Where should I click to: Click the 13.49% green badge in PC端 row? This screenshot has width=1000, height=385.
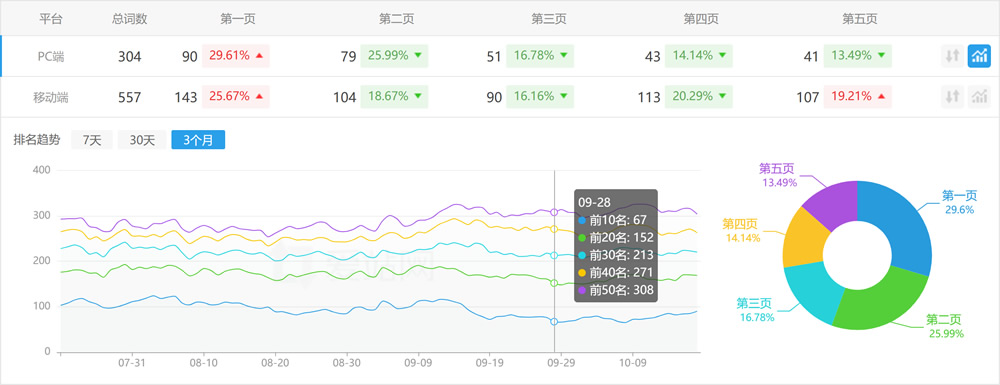[858, 55]
